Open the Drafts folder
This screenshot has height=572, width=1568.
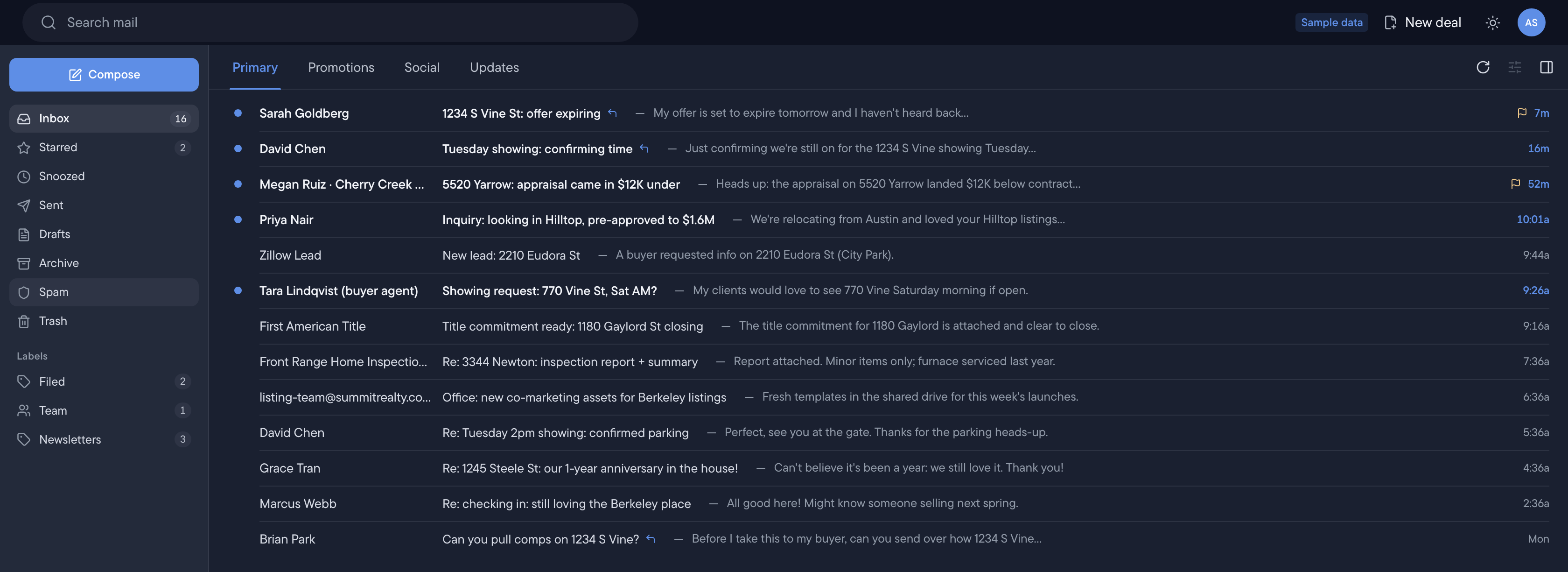point(104,234)
